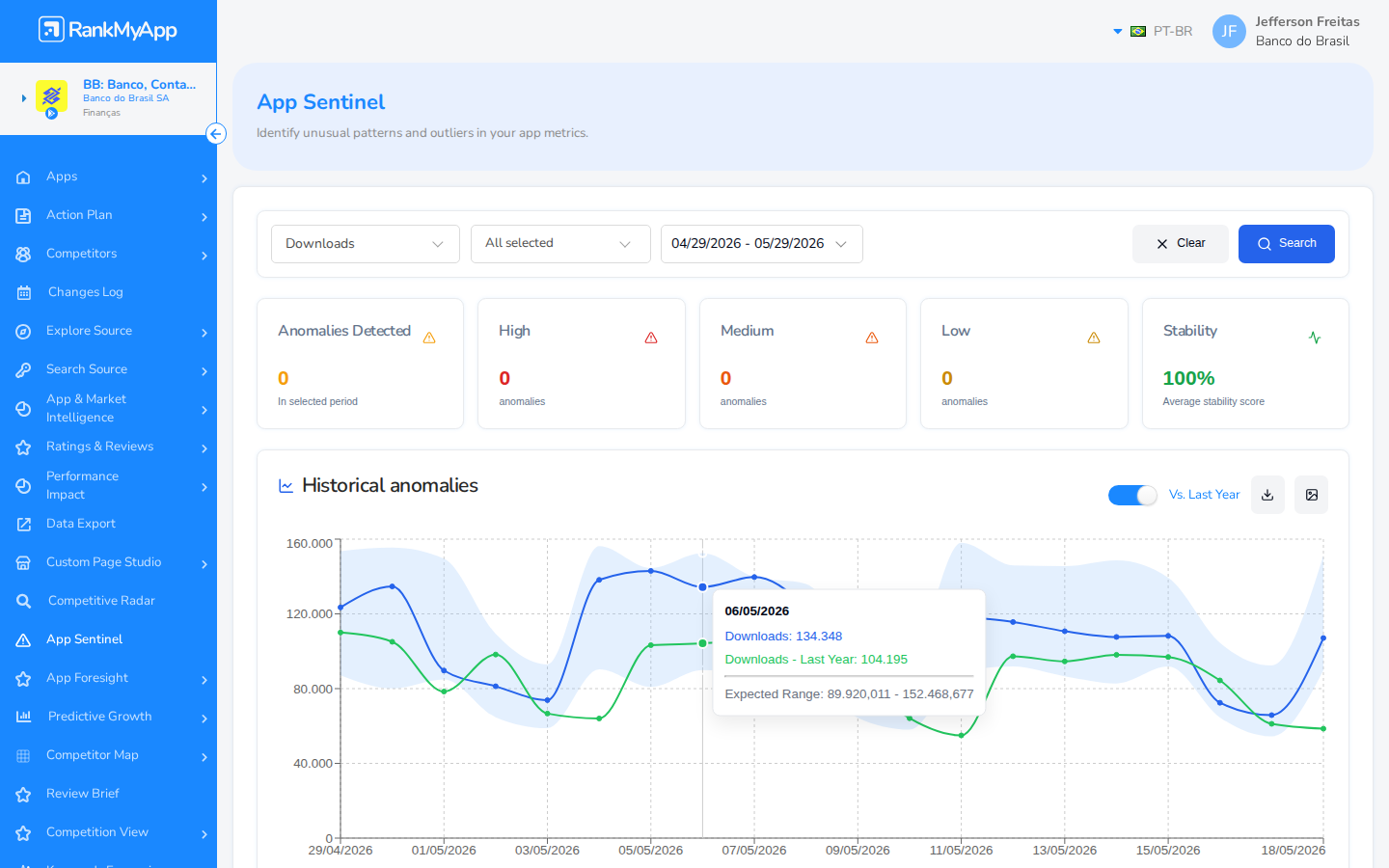Open the All selected dropdown
This screenshot has width=1389, height=868.
tap(560, 244)
